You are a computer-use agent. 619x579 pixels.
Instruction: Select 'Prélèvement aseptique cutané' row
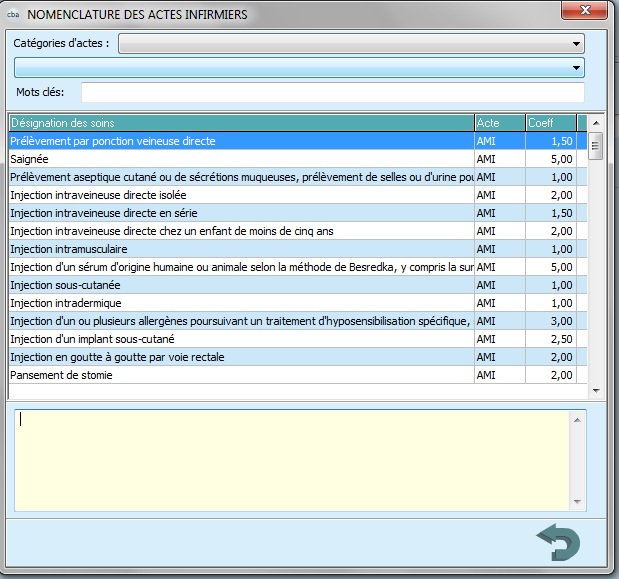(298, 177)
